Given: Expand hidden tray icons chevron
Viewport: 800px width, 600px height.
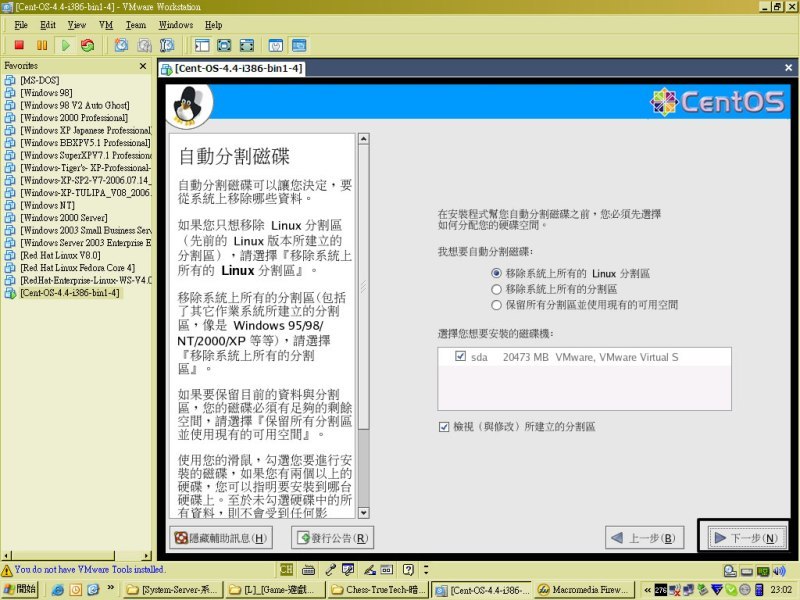Looking at the screenshot, I should [647, 590].
